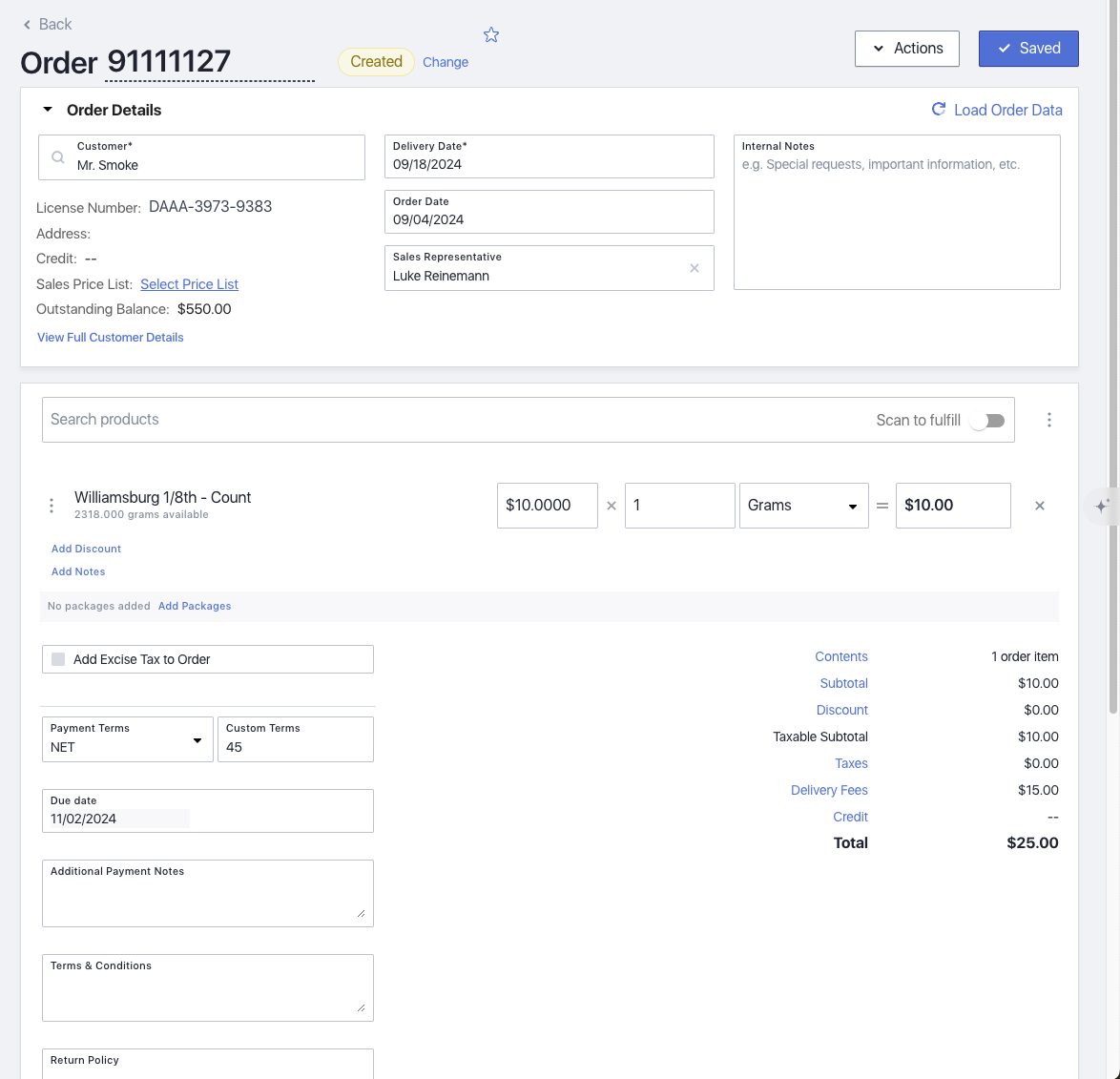Click the vertical page scrollbar
Image resolution: width=1120 pixels, height=1079 pixels.
coord(1112,382)
